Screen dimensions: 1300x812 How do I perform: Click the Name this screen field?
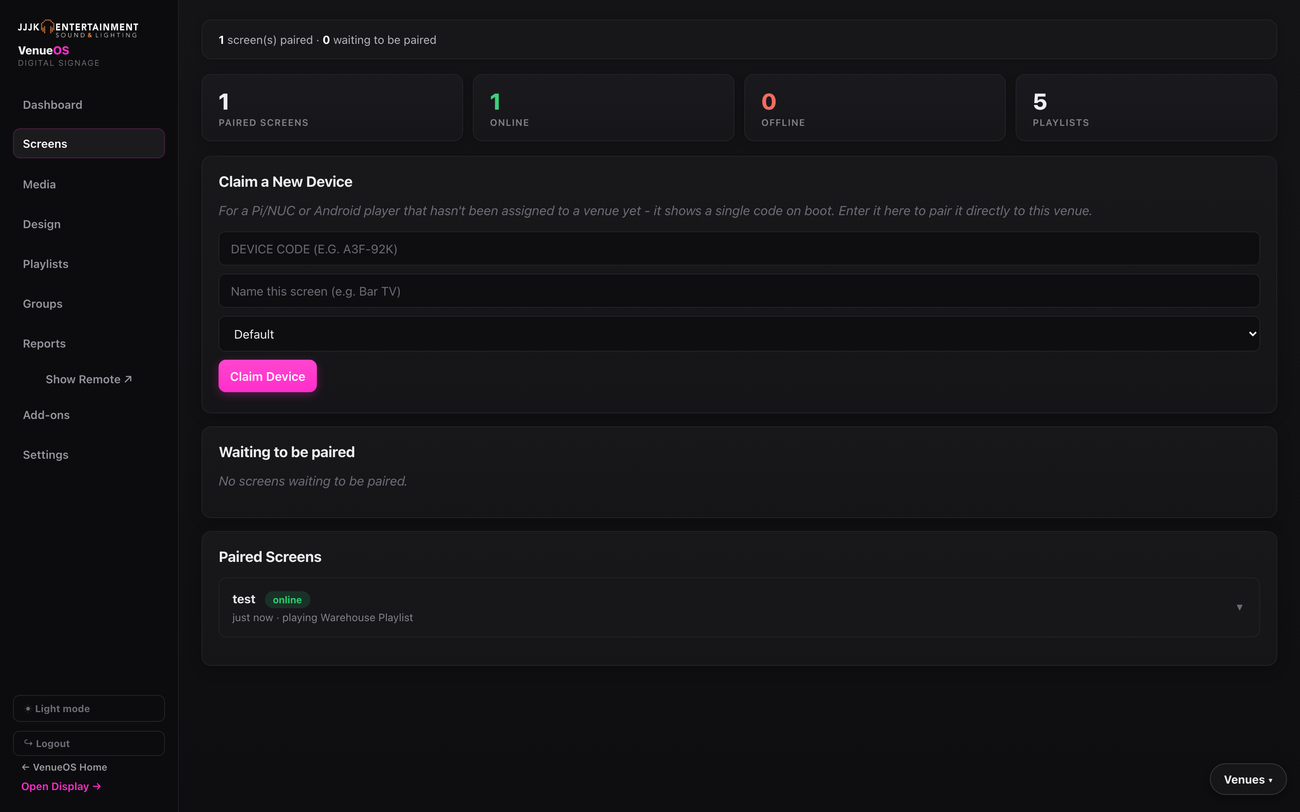[739, 291]
